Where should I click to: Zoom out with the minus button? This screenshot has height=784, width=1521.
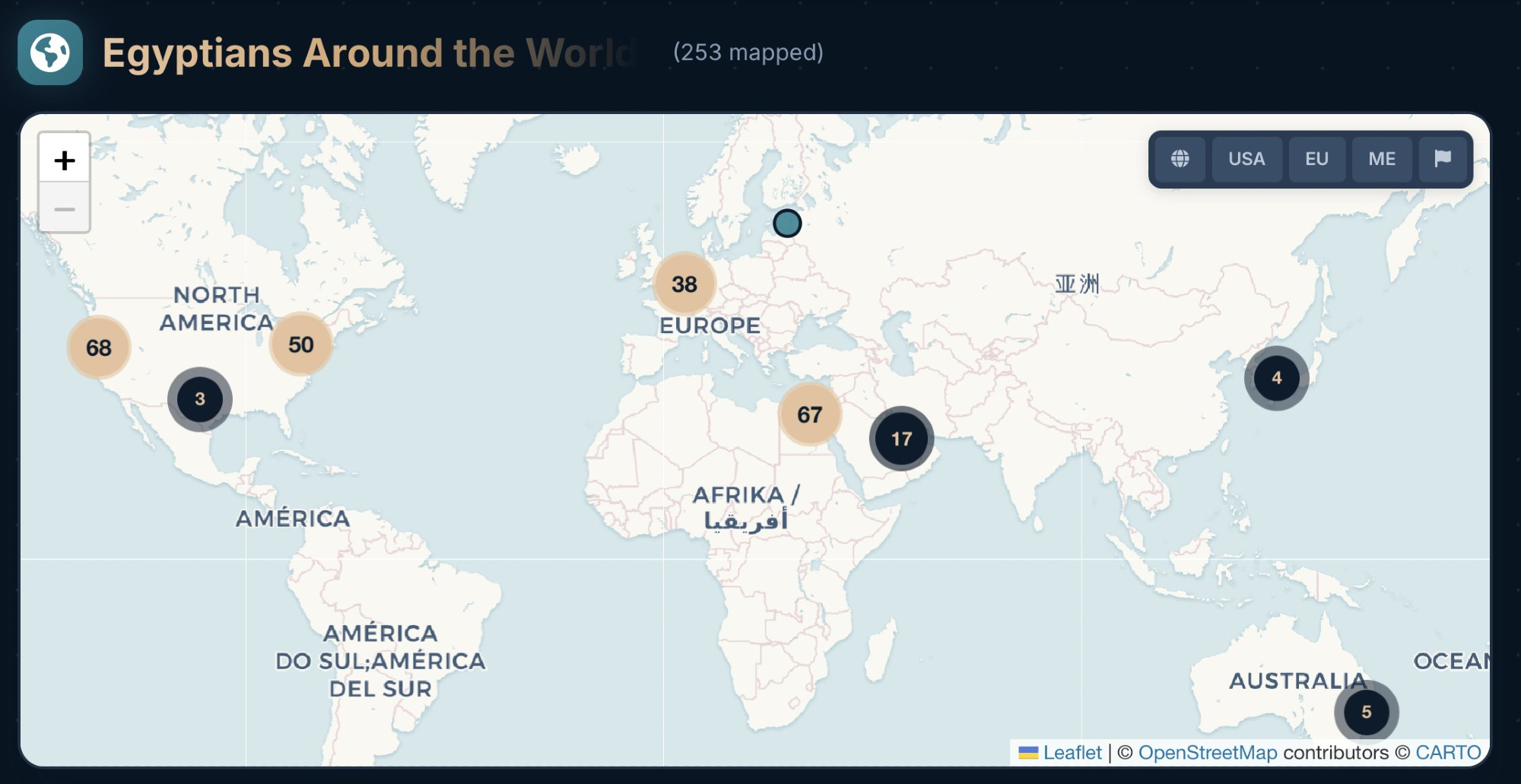point(65,208)
